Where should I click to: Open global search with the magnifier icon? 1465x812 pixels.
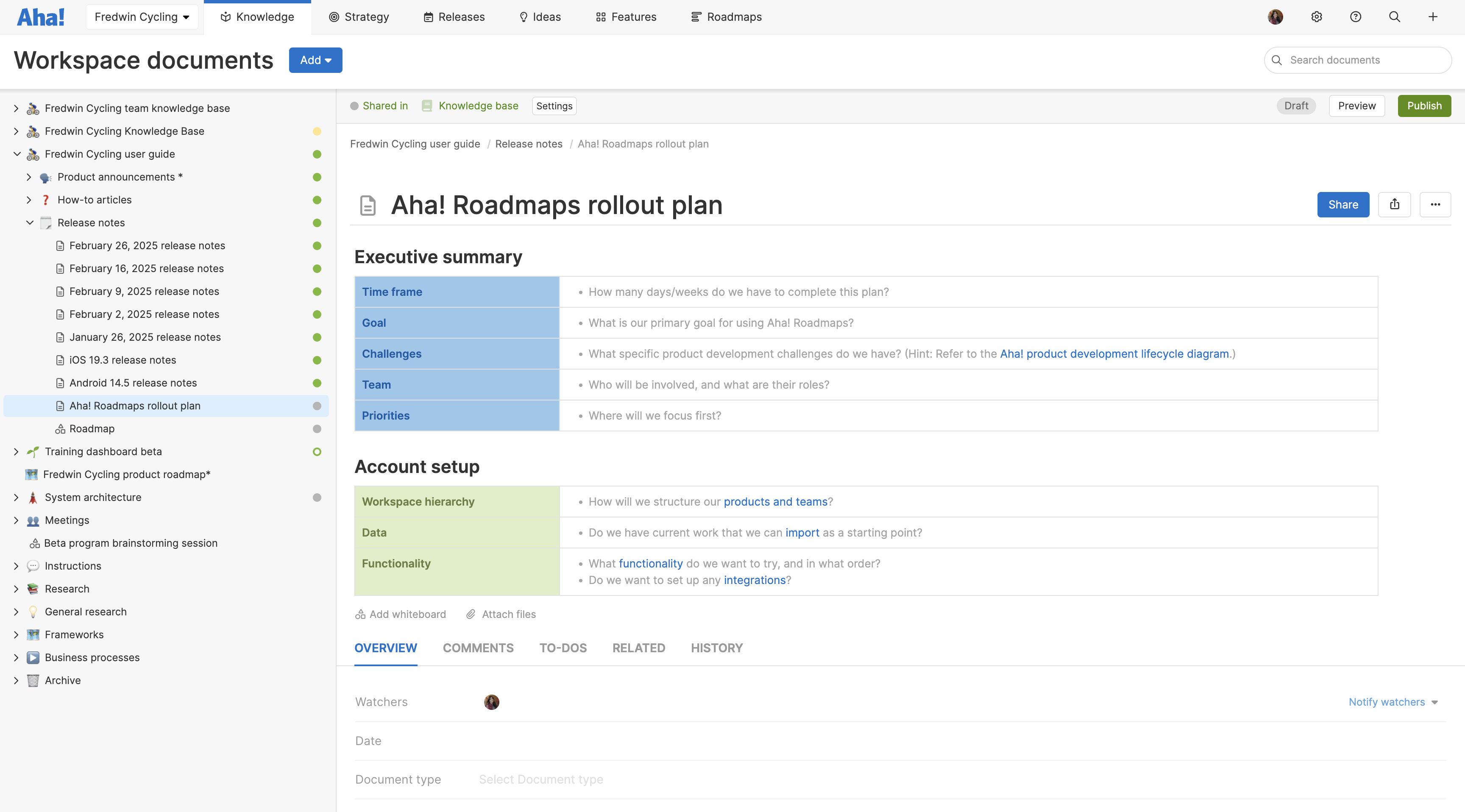click(x=1394, y=17)
